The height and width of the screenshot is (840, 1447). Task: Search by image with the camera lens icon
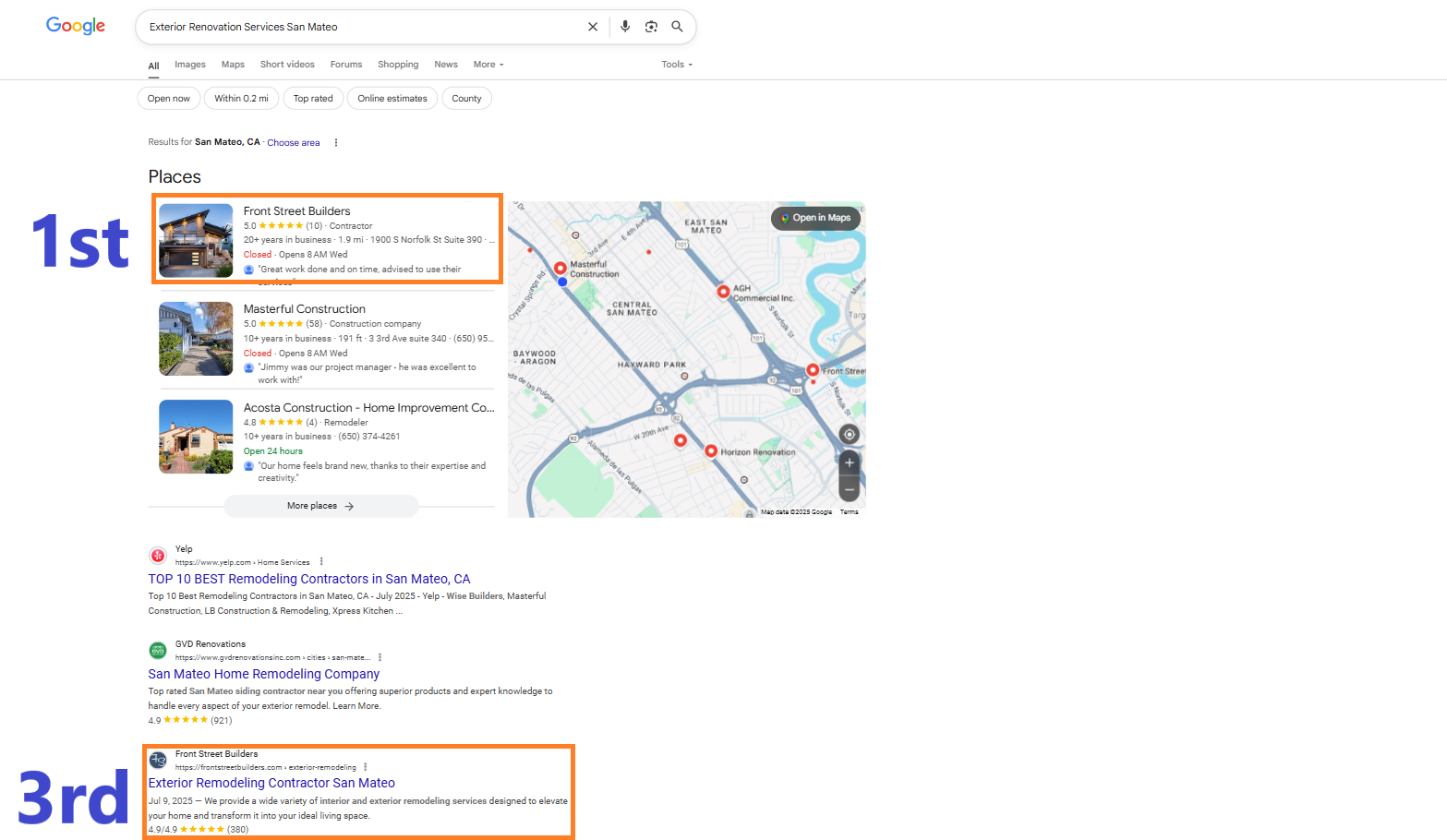pos(651,27)
